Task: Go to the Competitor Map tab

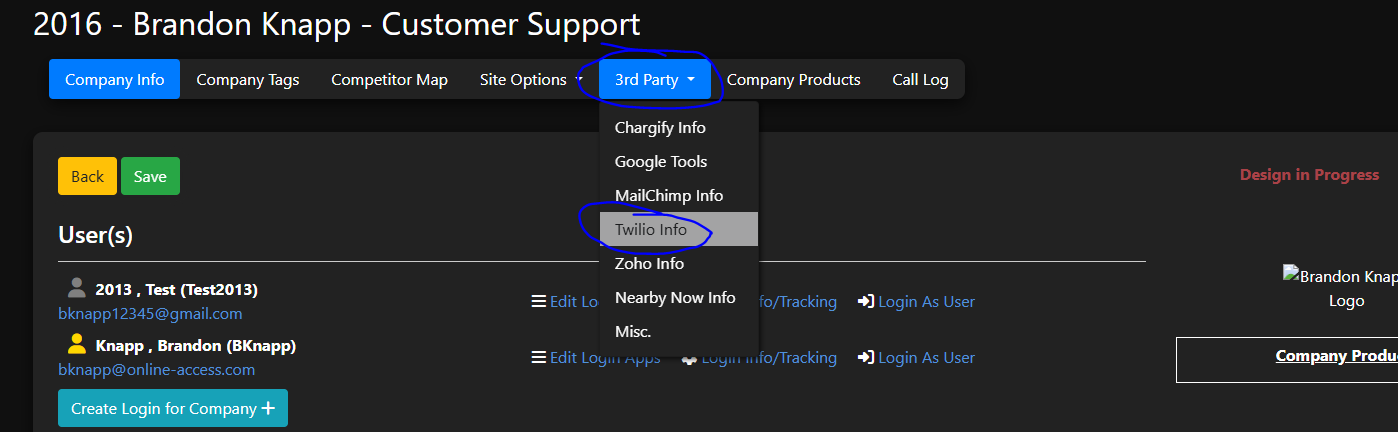Action: 389,80
